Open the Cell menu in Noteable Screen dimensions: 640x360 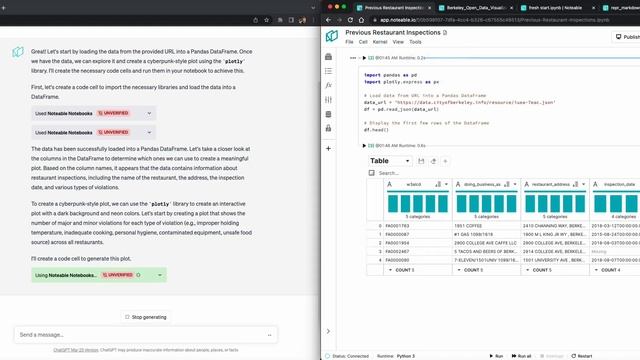pyautogui.click(x=363, y=42)
